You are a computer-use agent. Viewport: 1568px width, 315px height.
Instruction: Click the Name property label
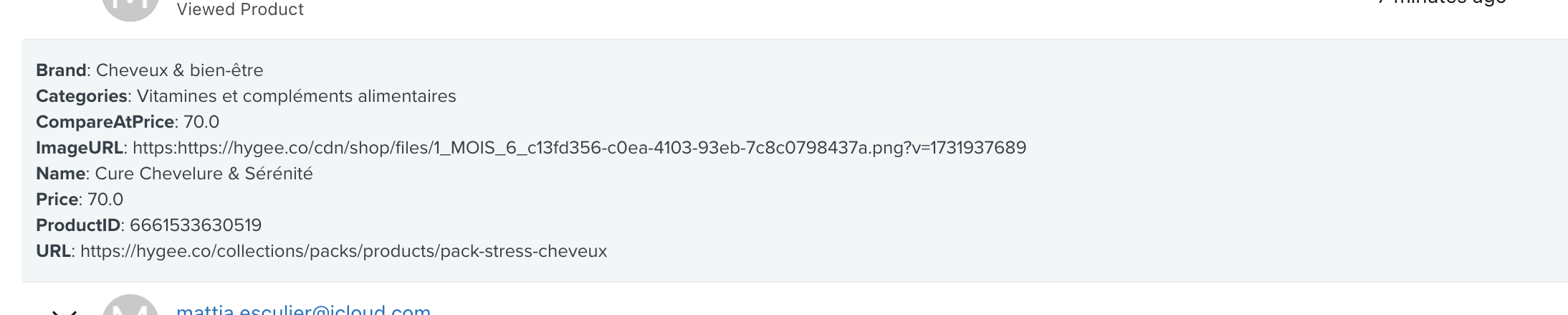click(x=61, y=174)
